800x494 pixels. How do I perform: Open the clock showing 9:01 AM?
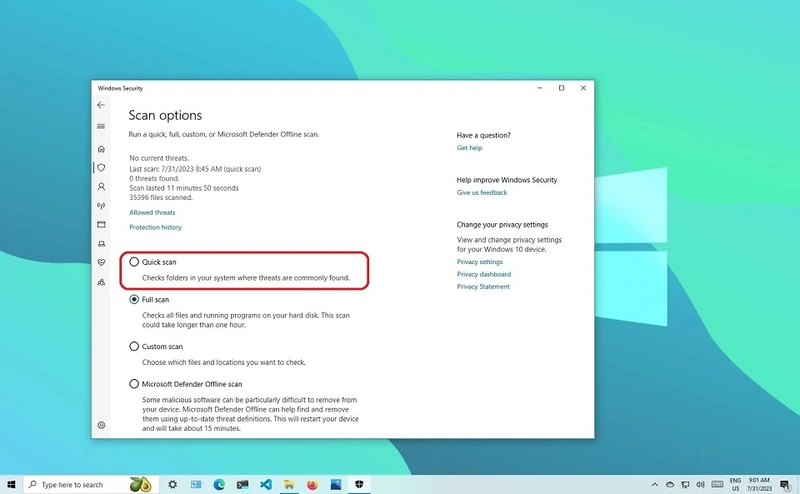(x=759, y=484)
